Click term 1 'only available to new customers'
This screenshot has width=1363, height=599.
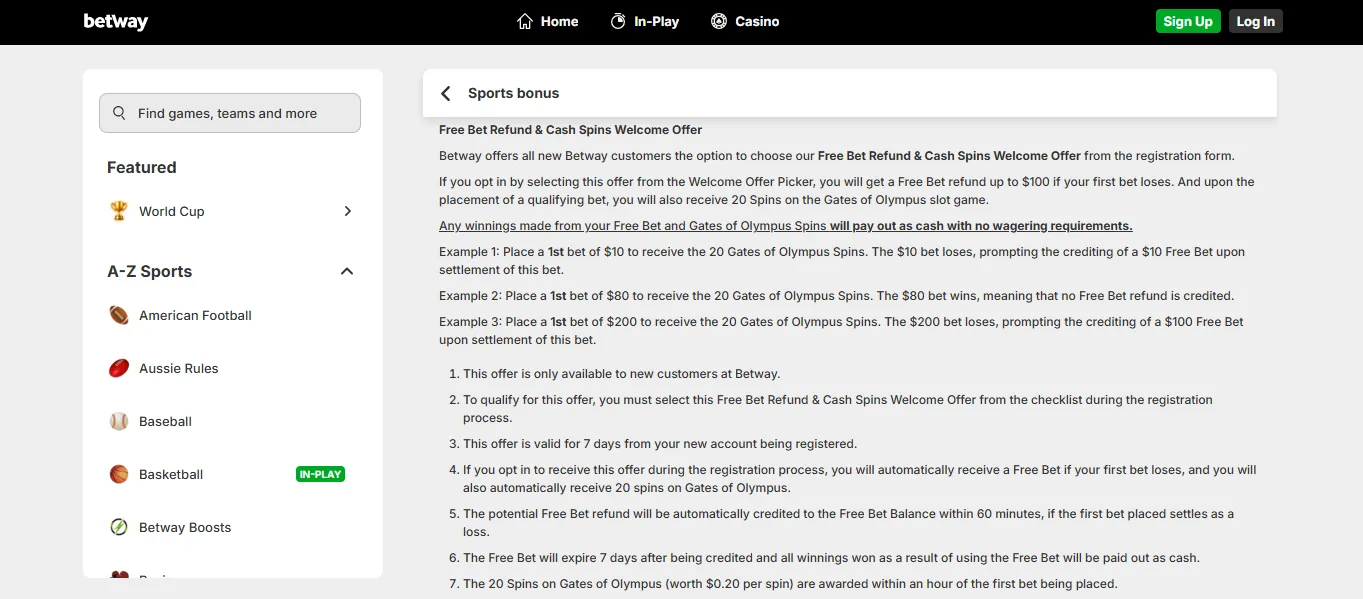(x=621, y=374)
